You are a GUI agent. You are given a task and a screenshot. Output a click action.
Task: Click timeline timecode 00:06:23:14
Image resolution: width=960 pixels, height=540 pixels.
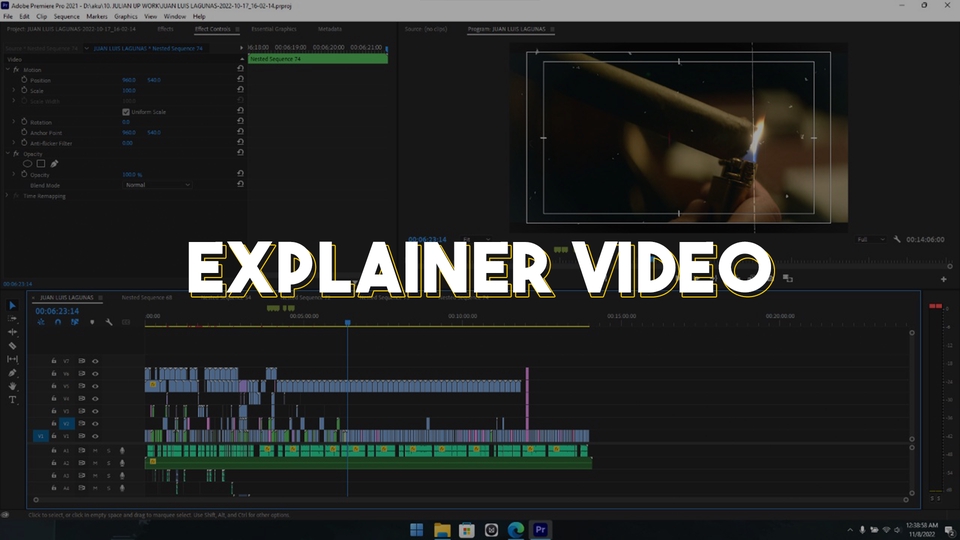coord(57,311)
